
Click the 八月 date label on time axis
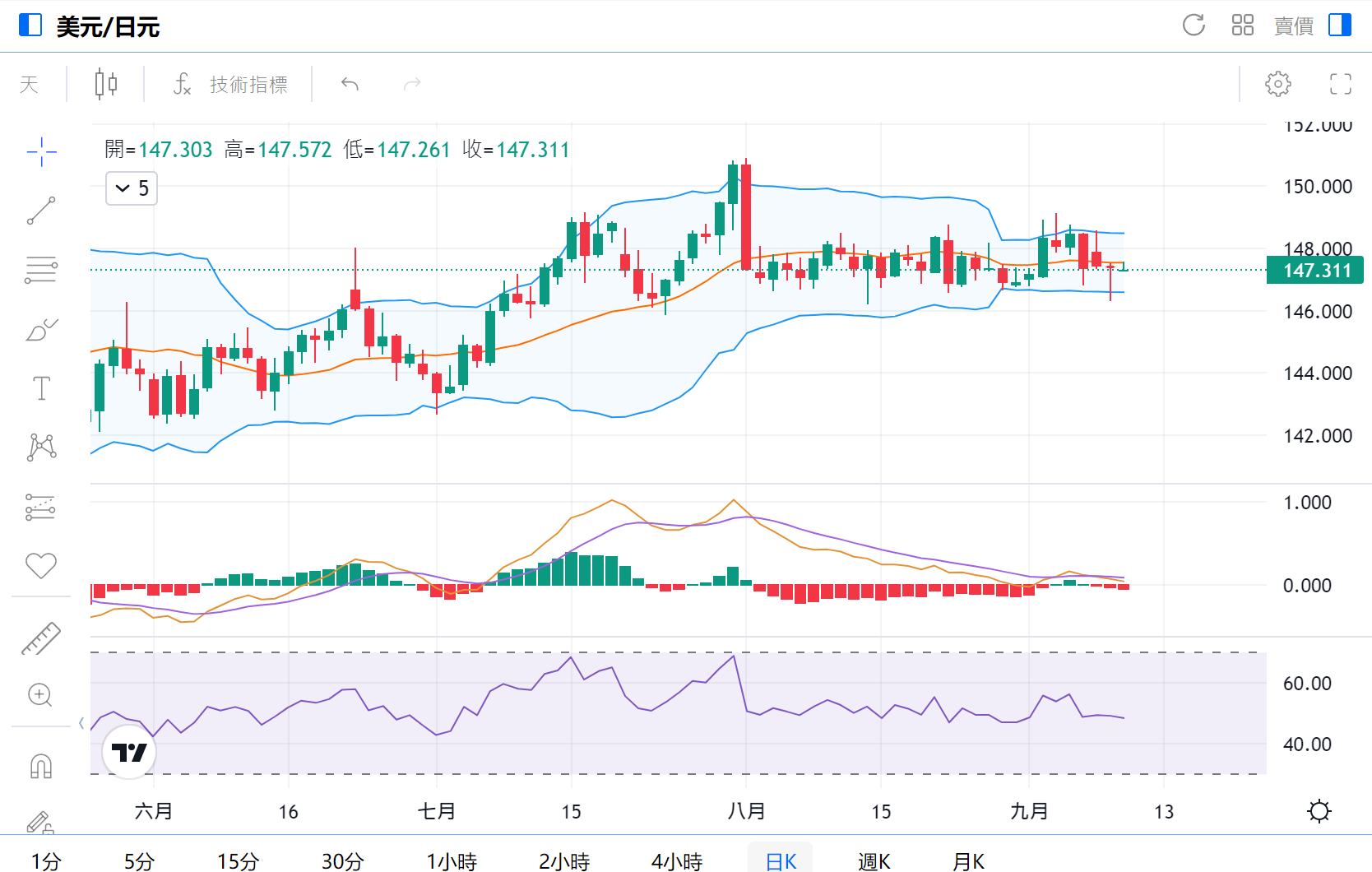[x=746, y=811]
